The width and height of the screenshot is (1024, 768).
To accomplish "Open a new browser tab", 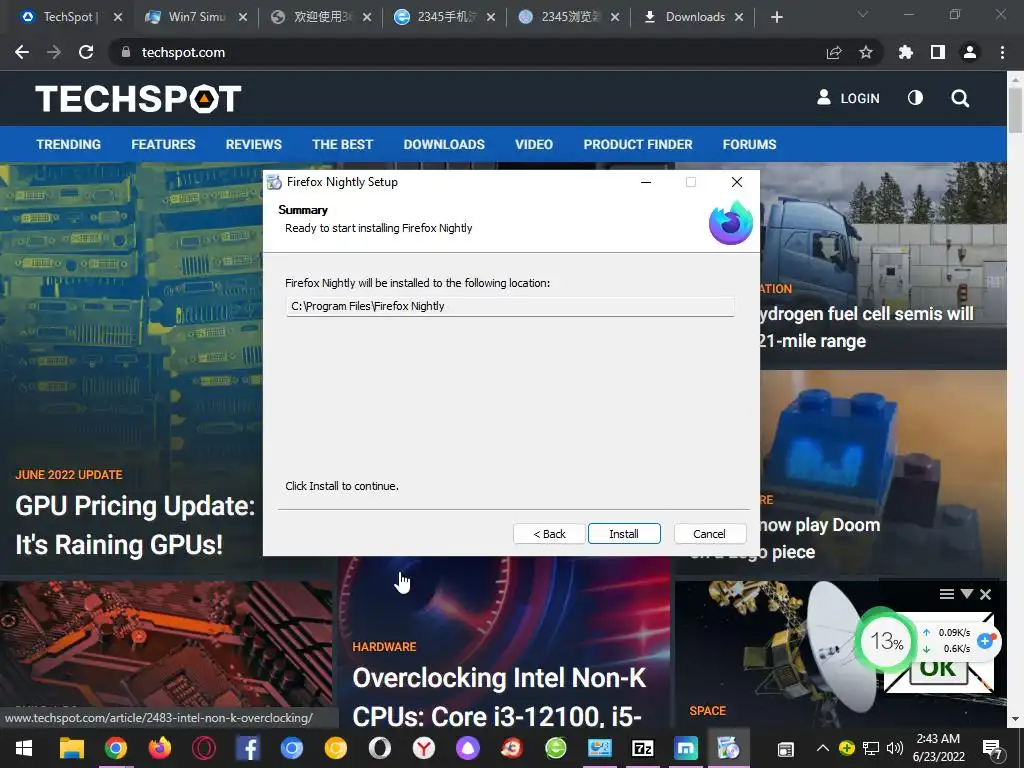I will (776, 17).
